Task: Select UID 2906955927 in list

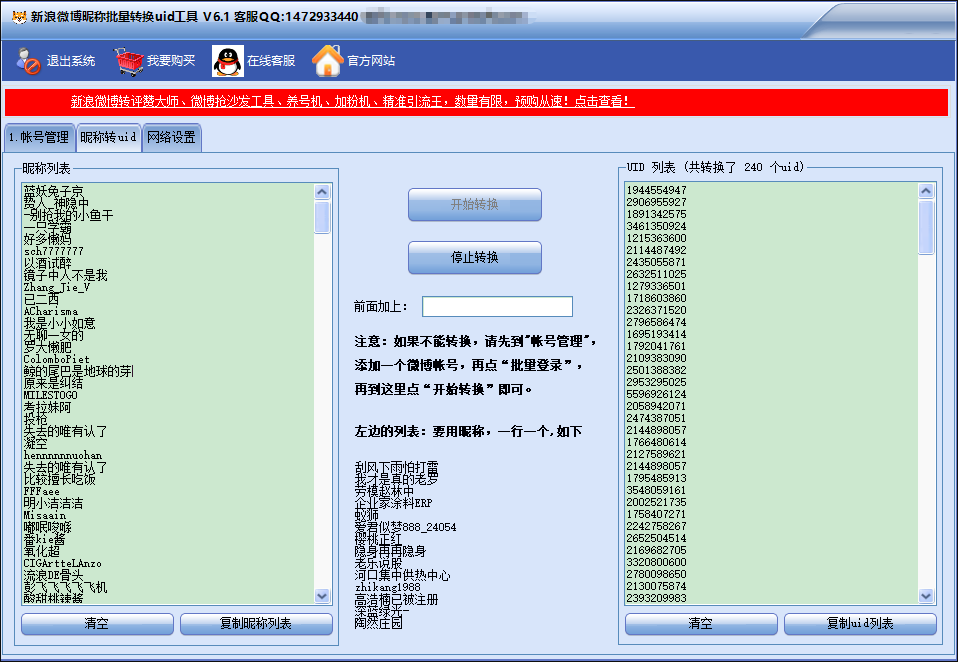Action: [x=657, y=202]
